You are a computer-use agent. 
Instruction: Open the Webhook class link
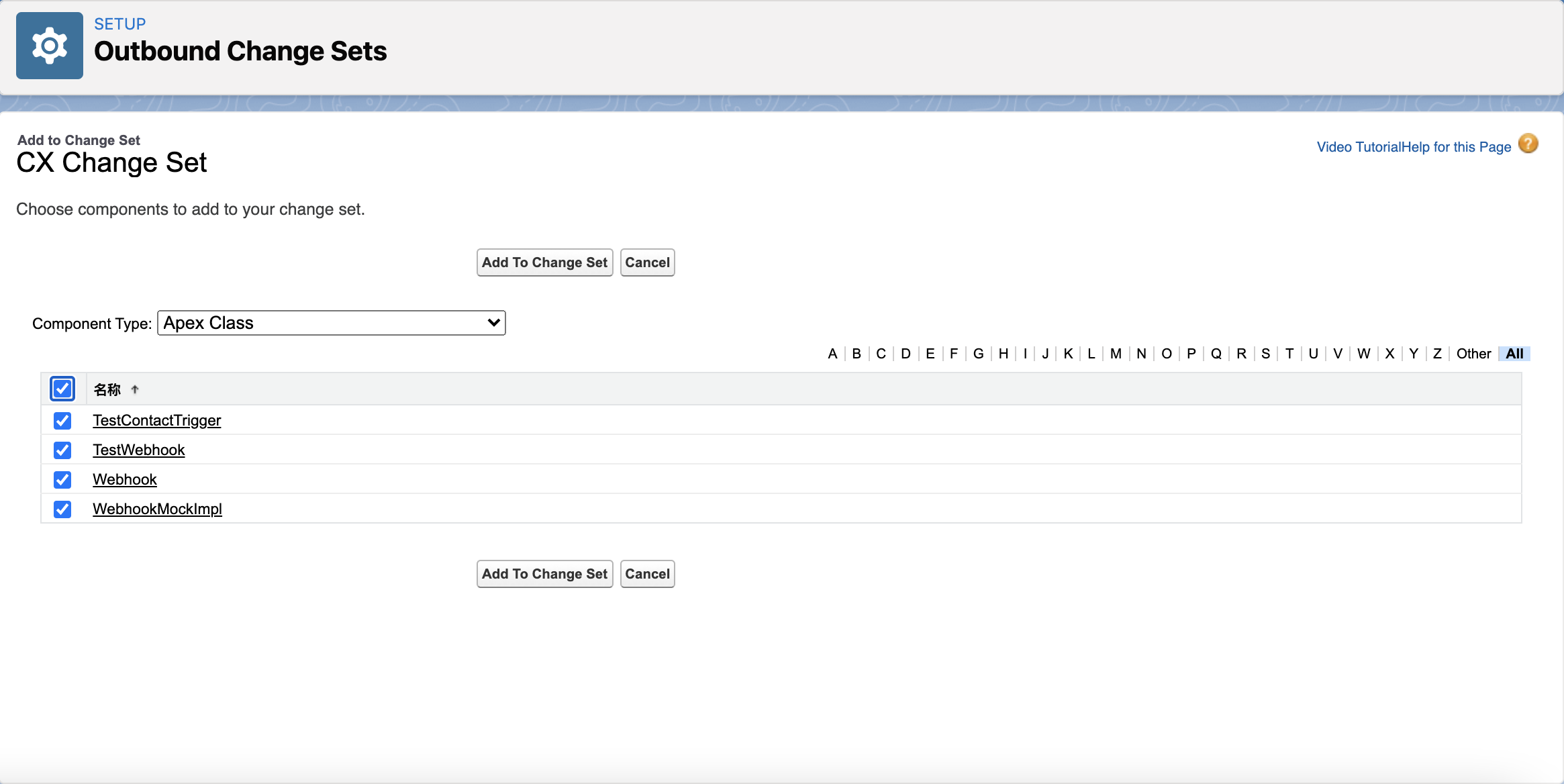tap(125, 479)
